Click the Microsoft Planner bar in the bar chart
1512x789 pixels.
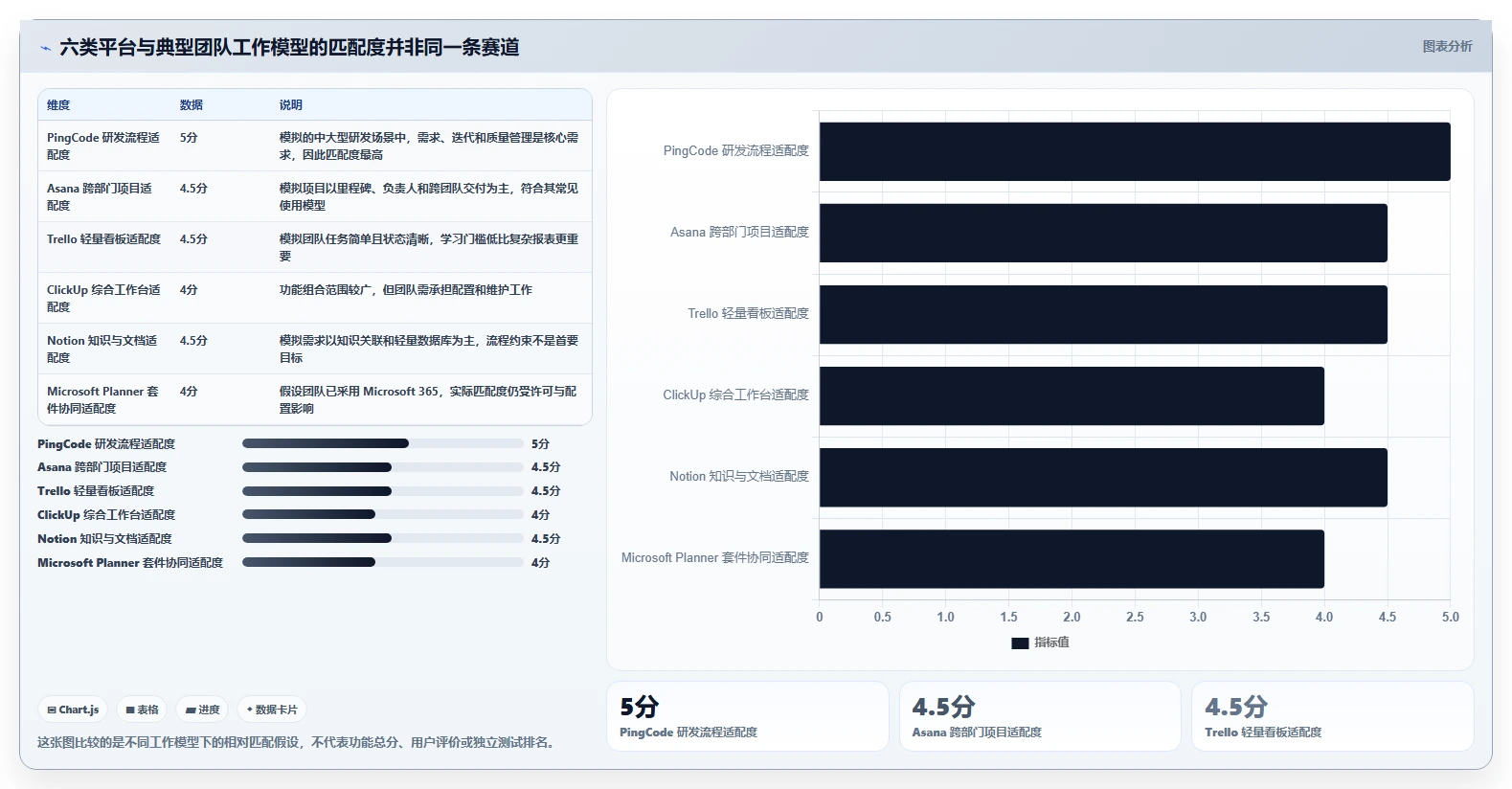(x=1072, y=558)
